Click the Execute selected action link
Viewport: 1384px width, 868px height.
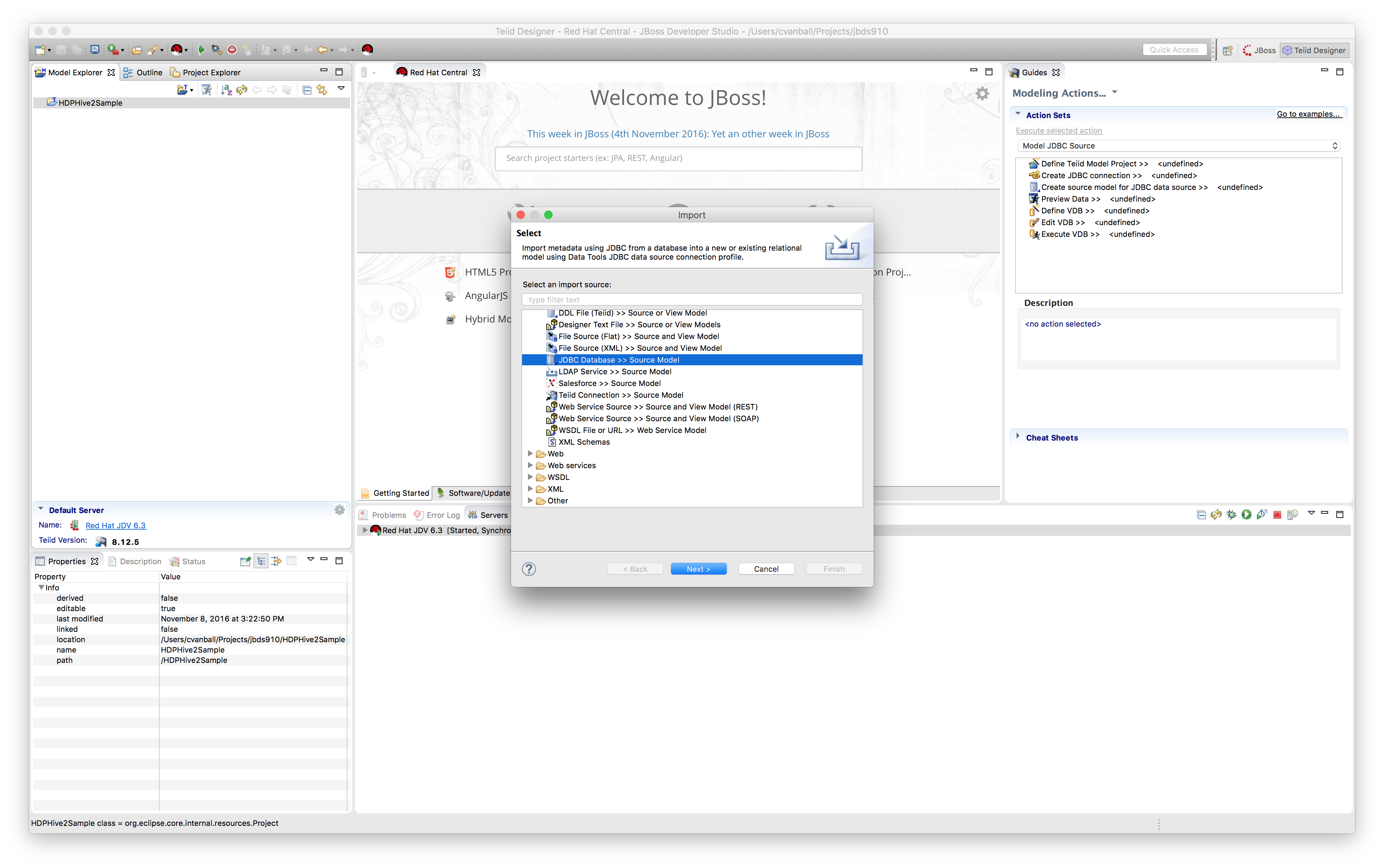point(1059,131)
